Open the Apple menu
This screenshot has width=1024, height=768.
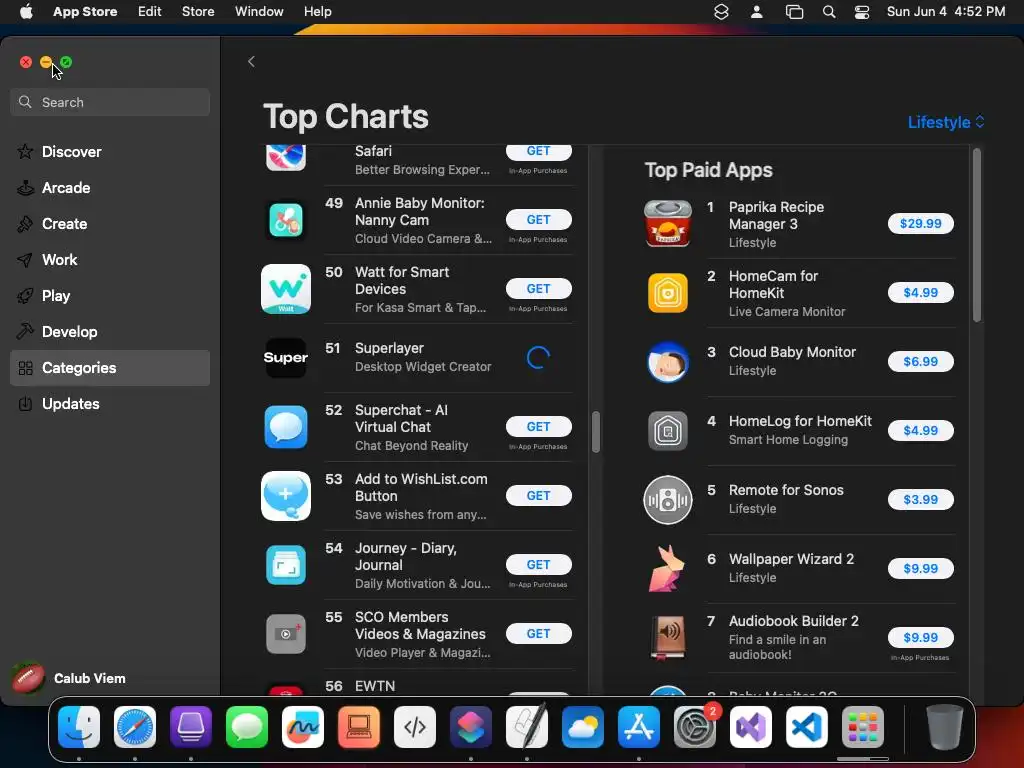[x=26, y=11]
